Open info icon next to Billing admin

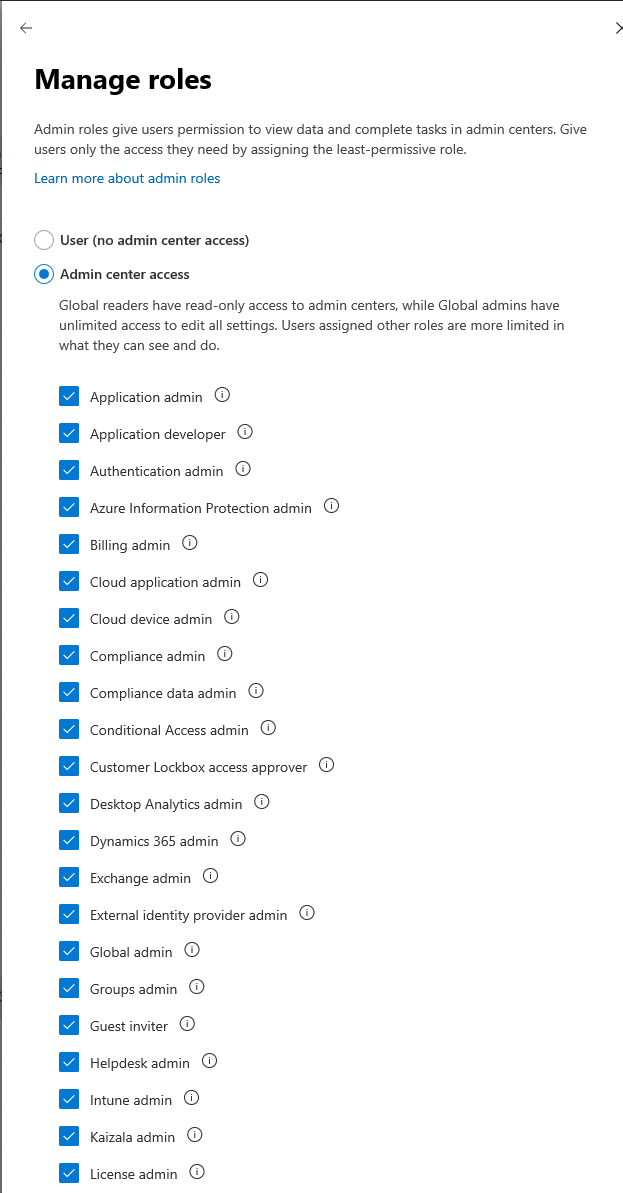coord(189,543)
